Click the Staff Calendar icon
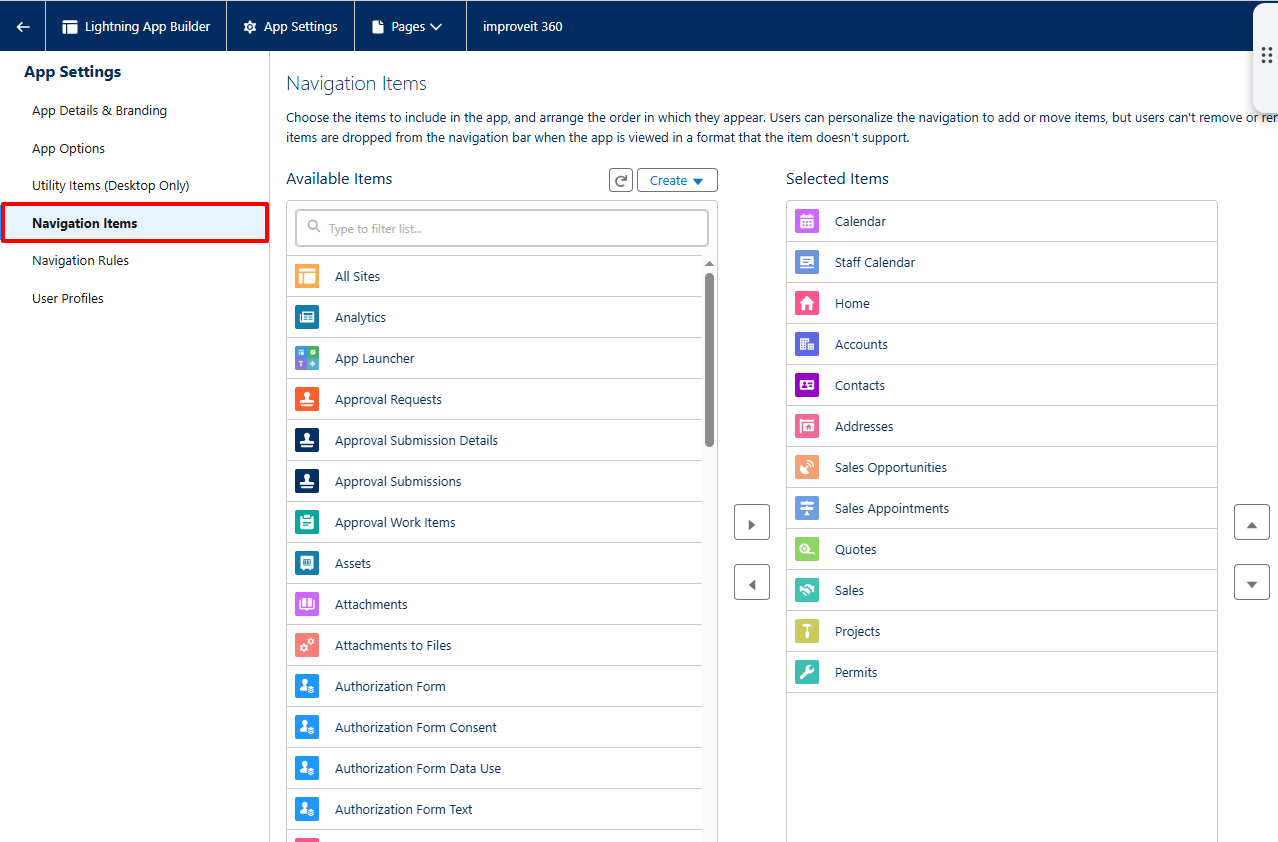Image resolution: width=1278 pixels, height=842 pixels. point(807,262)
